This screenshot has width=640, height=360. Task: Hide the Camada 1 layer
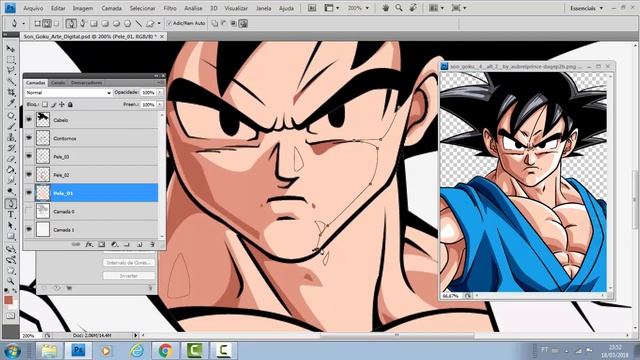click(29, 229)
